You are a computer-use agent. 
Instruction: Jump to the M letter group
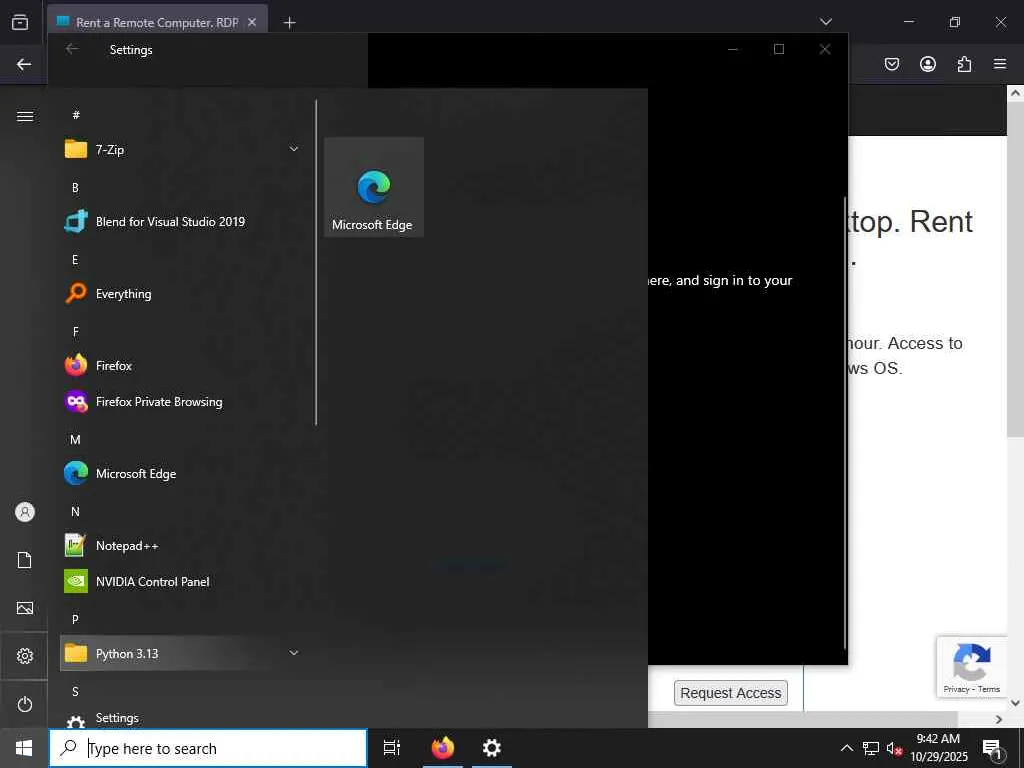click(75, 440)
